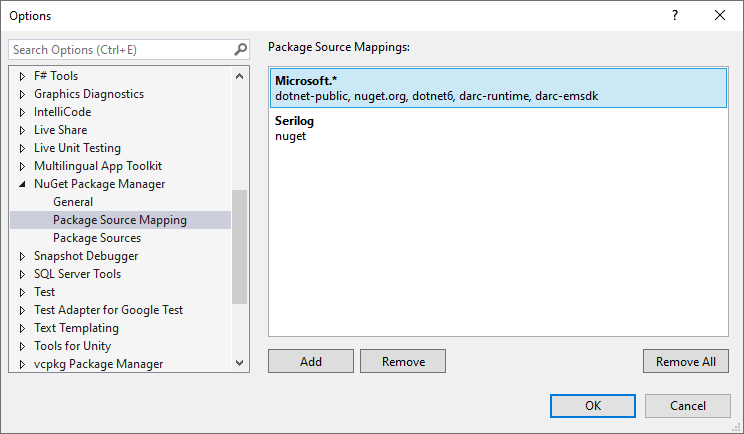The height and width of the screenshot is (434, 744).
Task: Expand the Multilingual App Toolkit node
Action: point(22,166)
